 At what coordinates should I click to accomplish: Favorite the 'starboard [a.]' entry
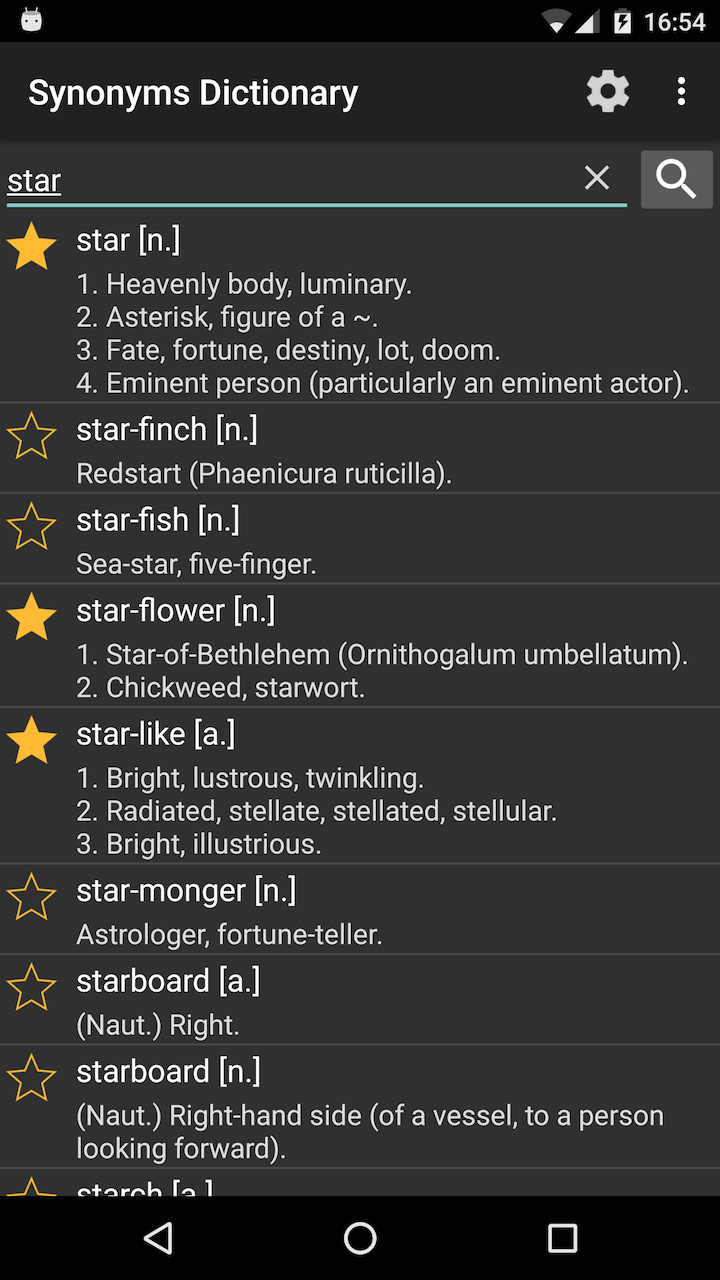pyautogui.click(x=32, y=987)
